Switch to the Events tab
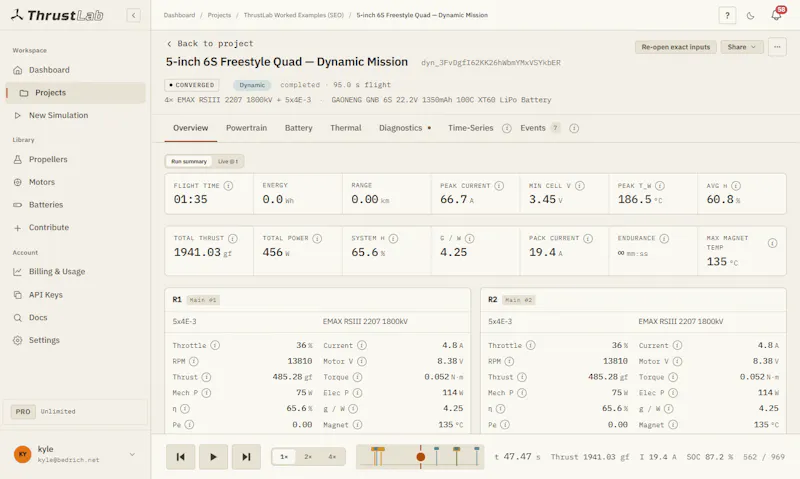The height and width of the screenshot is (479, 800). click(x=539, y=128)
